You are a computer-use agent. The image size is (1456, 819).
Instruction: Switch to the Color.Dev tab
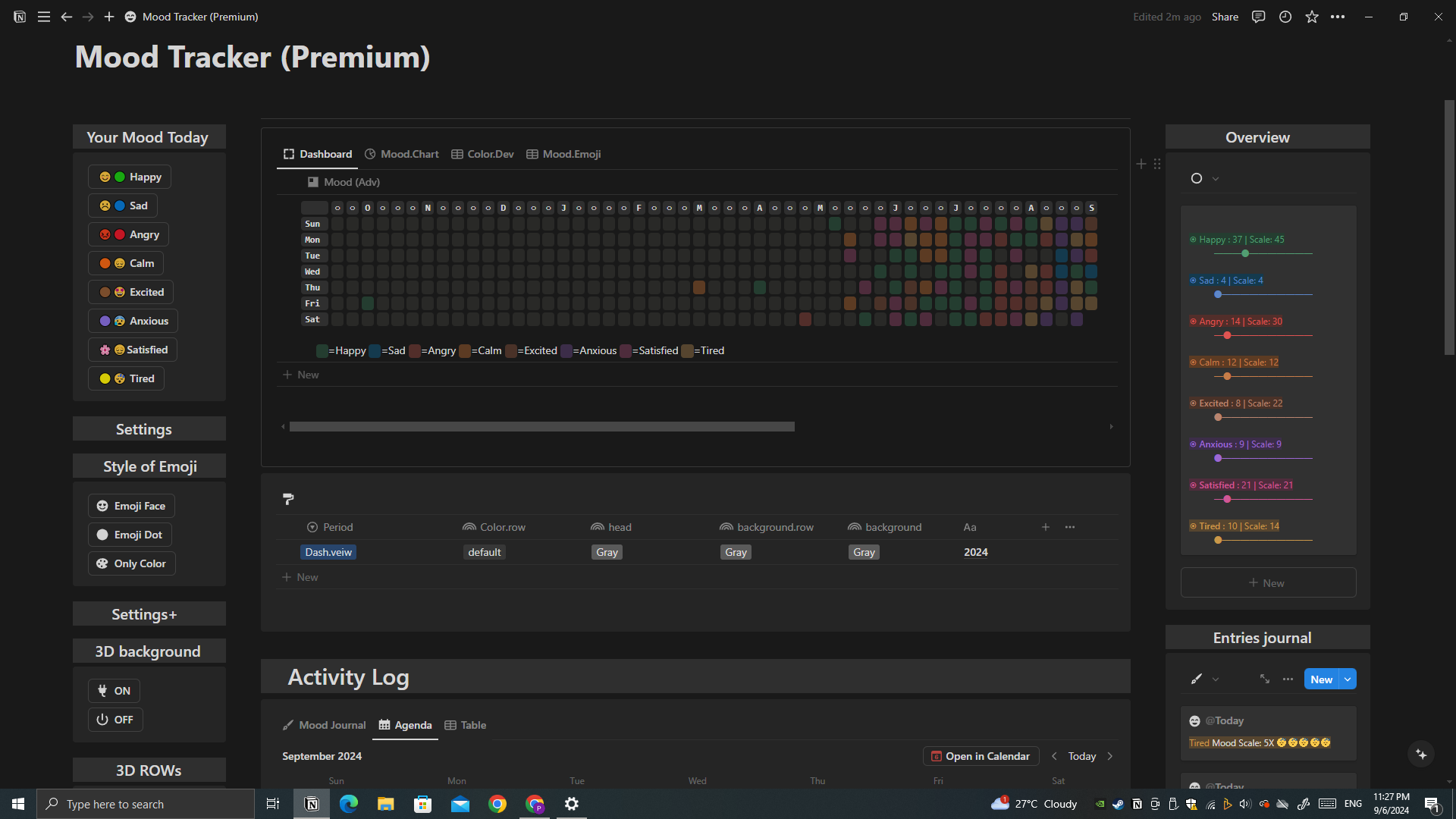(x=482, y=154)
